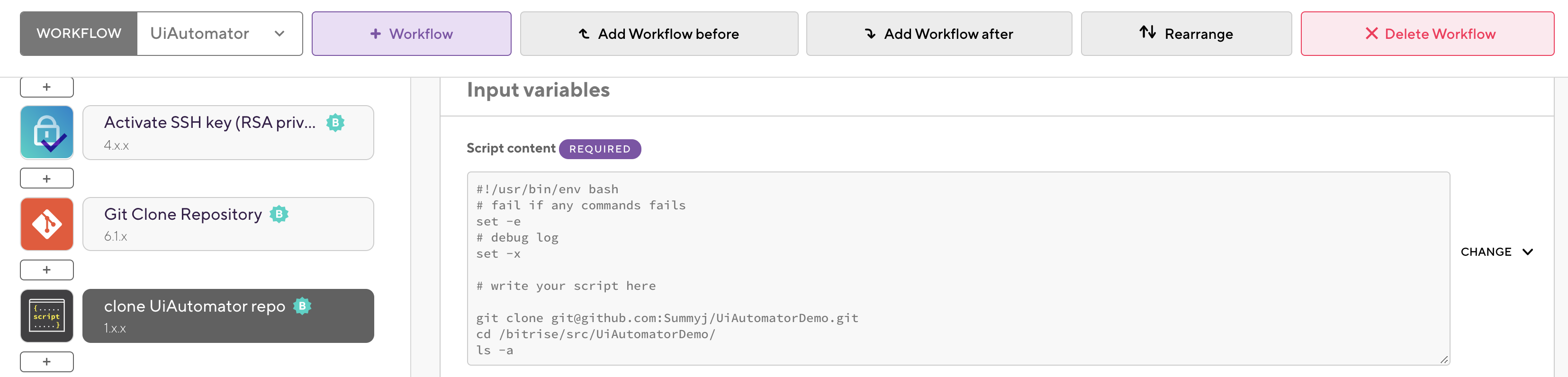
Task: Expand the CHANGE chevron for script content
Action: tap(1527, 252)
